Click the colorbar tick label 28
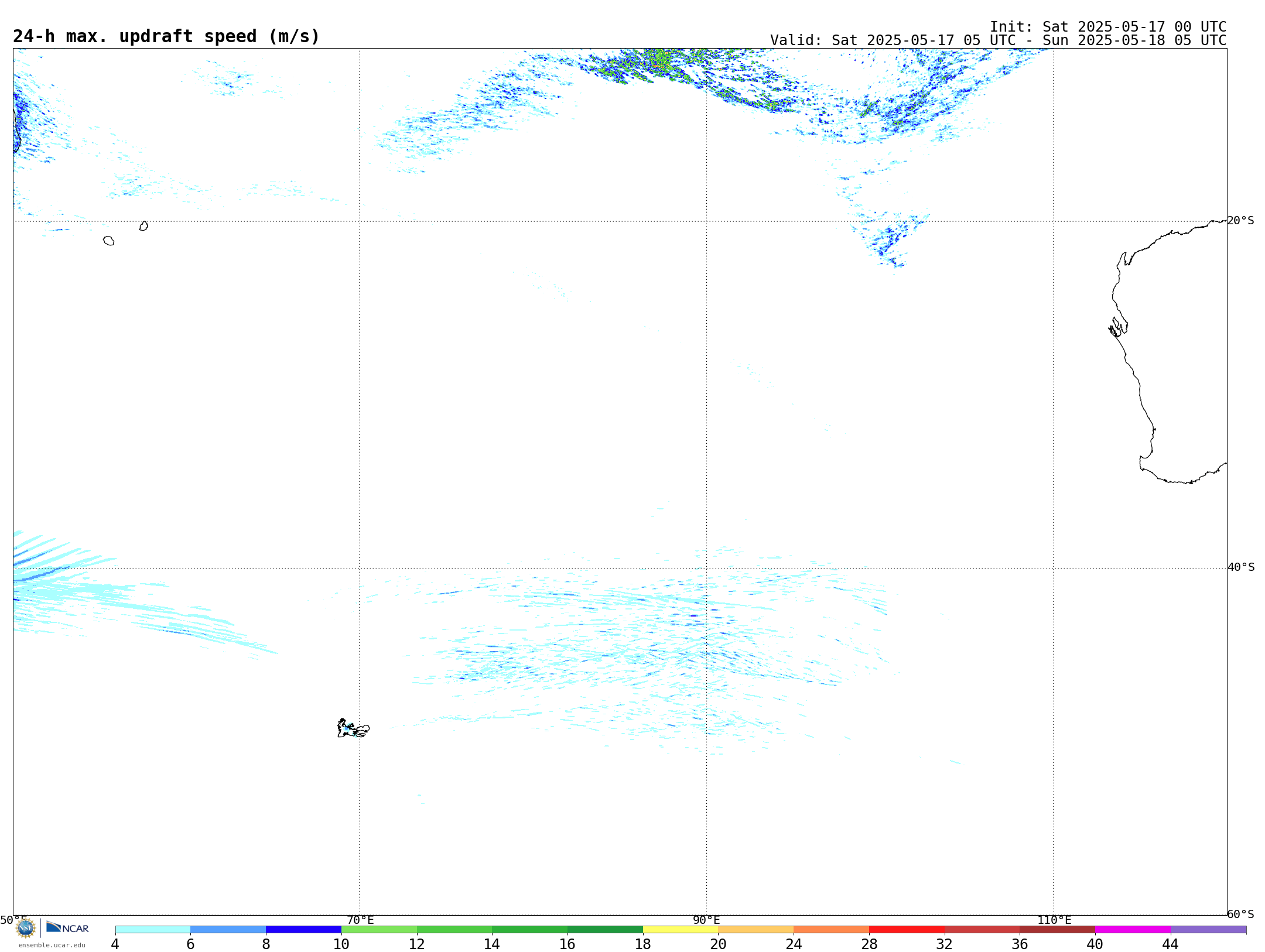The image size is (1265, 952). point(869,944)
